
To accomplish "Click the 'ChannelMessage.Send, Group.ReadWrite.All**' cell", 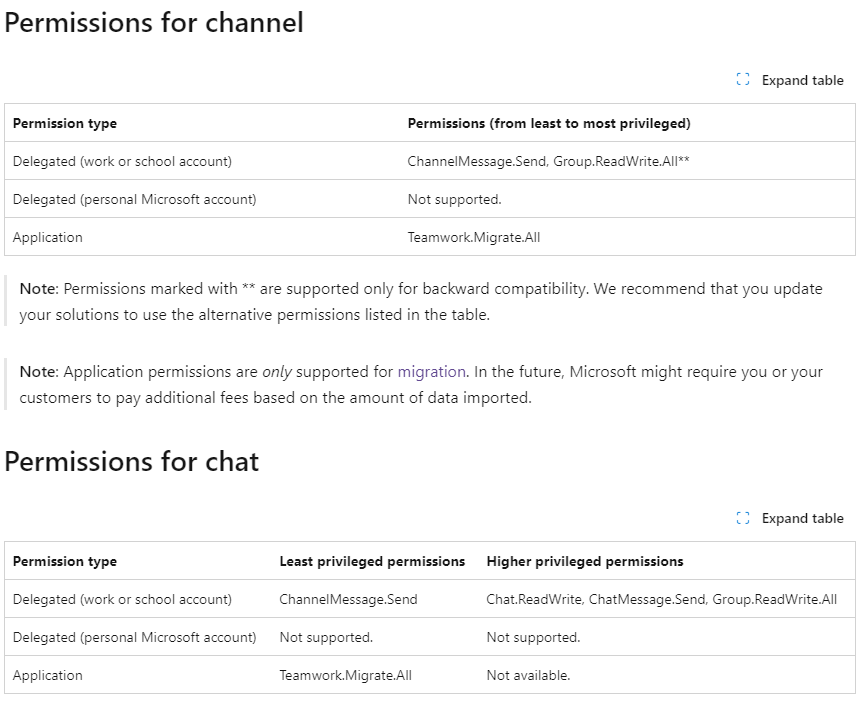I will click(x=548, y=162).
